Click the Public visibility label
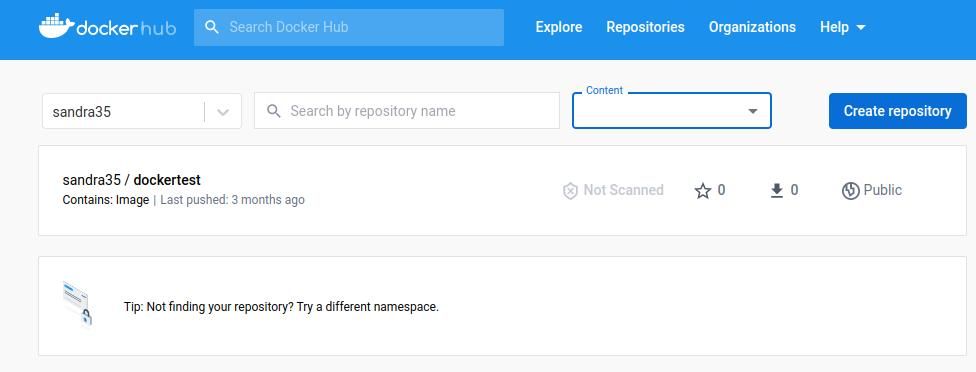 point(883,190)
